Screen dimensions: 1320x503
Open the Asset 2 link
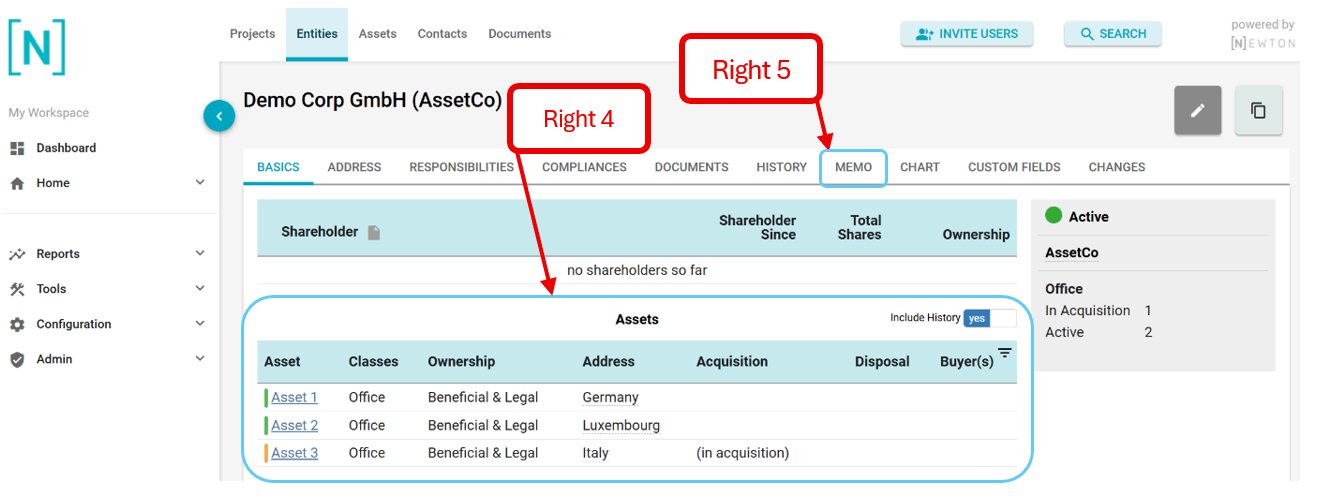295,425
